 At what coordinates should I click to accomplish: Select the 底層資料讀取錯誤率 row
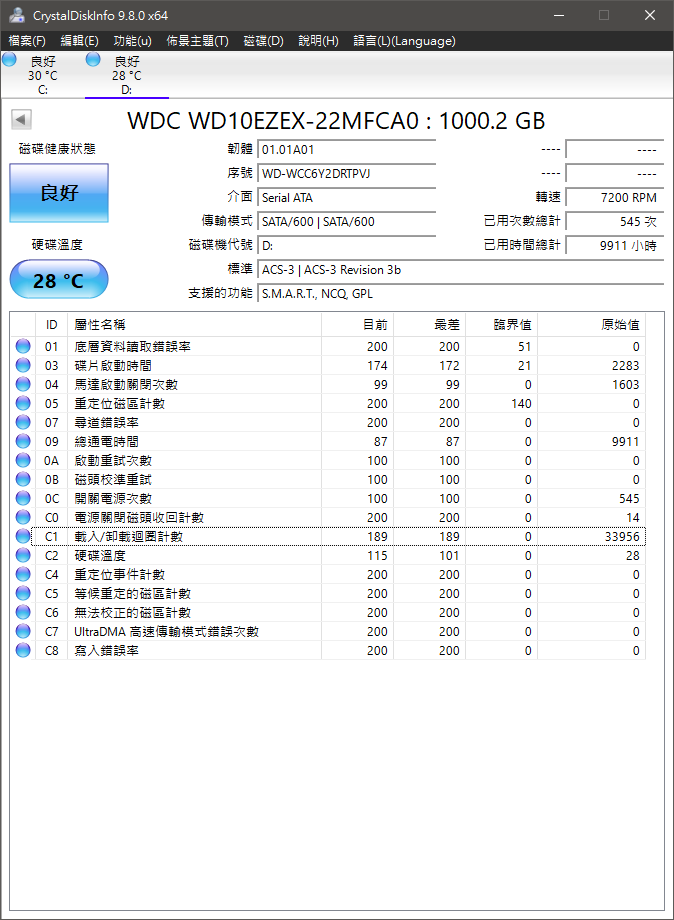[328, 346]
